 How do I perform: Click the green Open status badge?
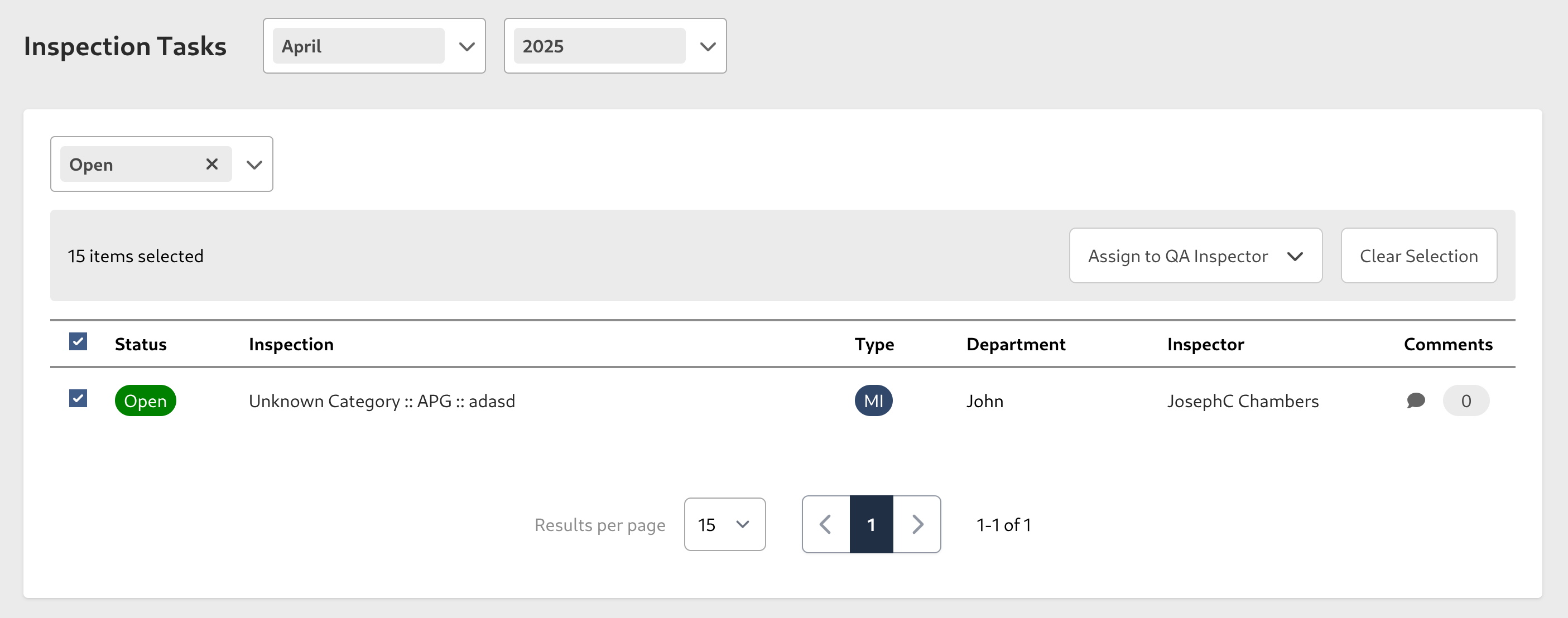[145, 401]
